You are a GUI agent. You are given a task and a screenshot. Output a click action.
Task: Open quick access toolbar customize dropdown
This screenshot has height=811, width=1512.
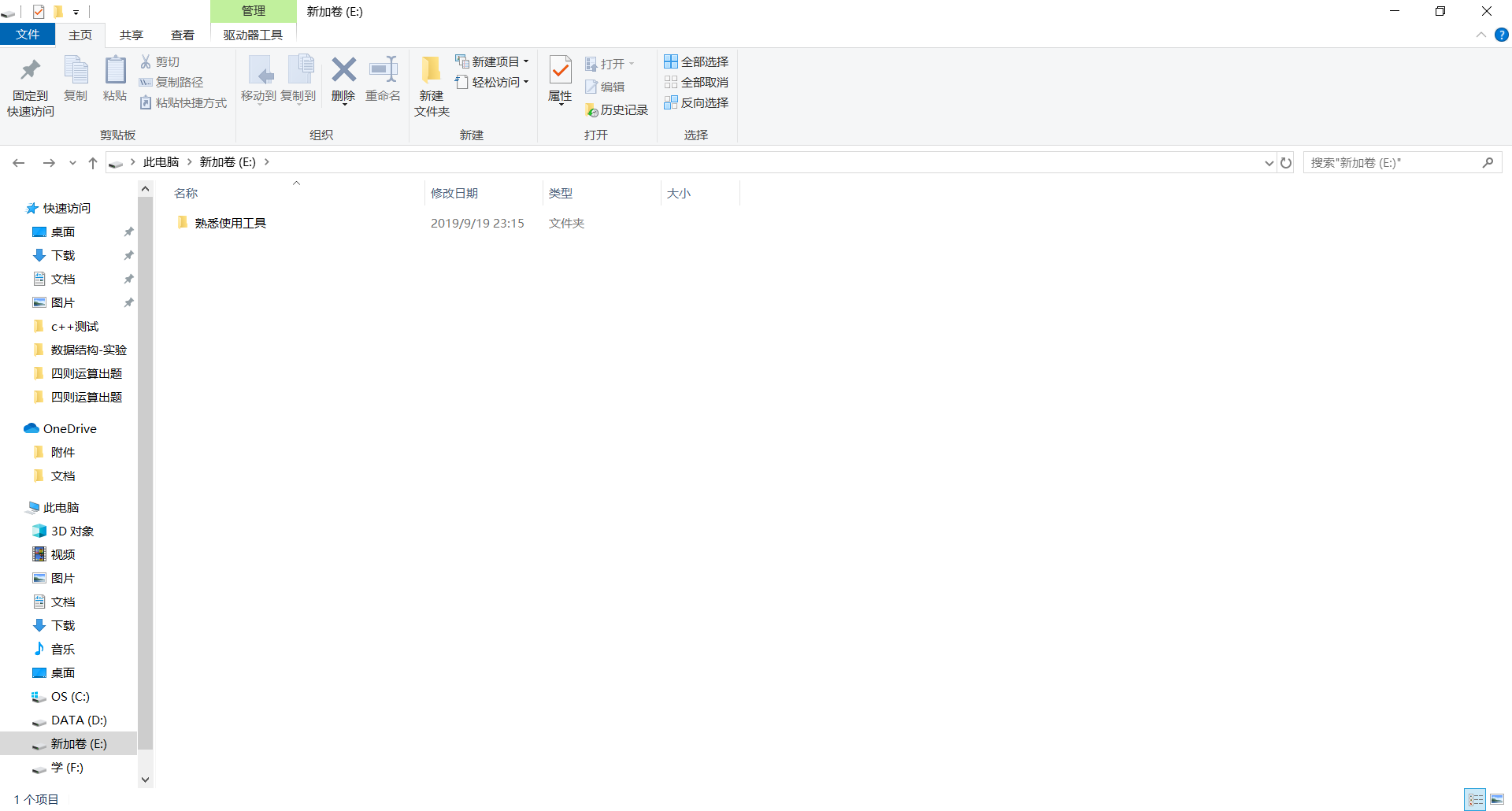pyautogui.click(x=76, y=12)
